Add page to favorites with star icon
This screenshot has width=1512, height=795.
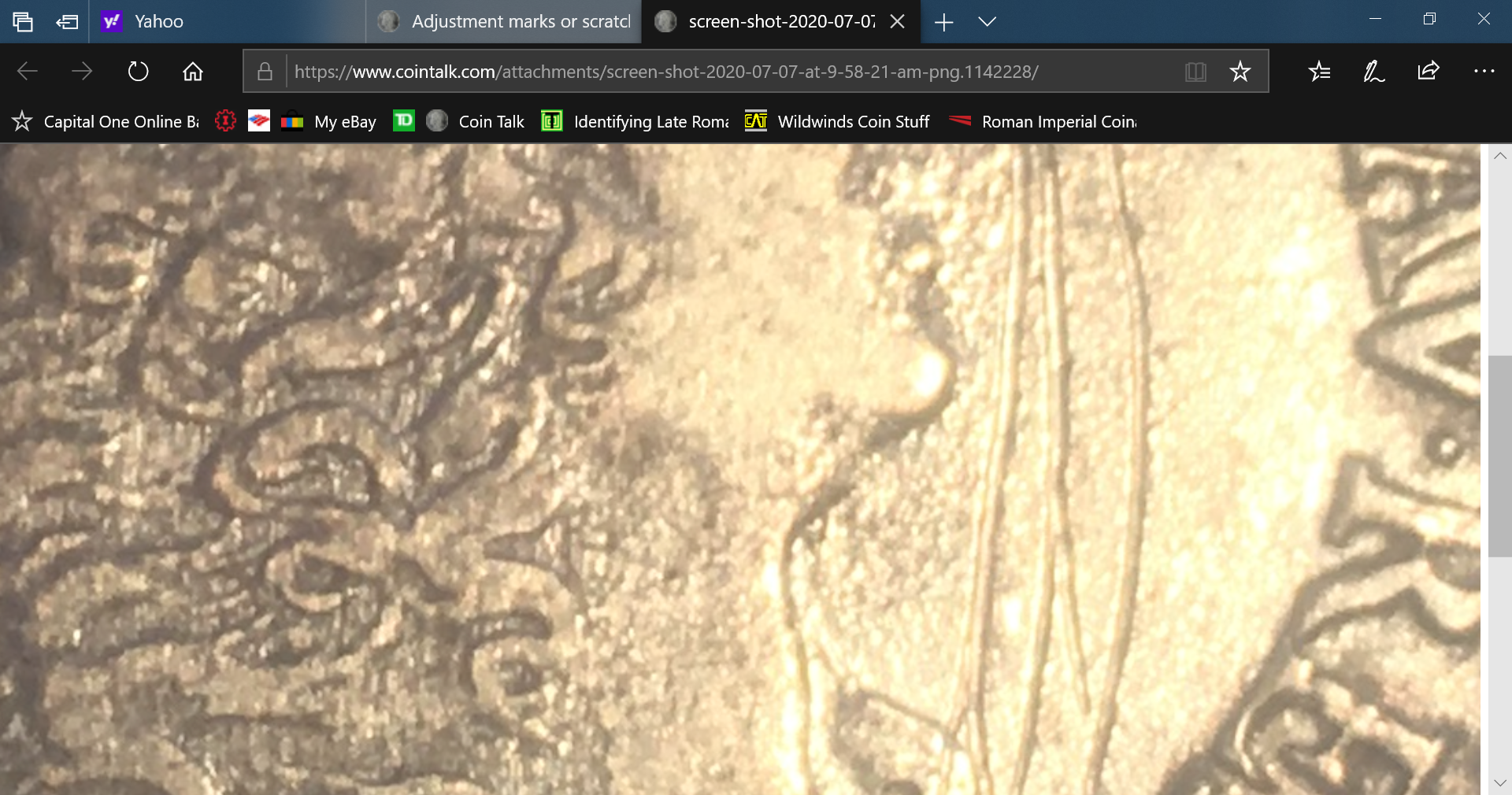pyautogui.click(x=1240, y=72)
